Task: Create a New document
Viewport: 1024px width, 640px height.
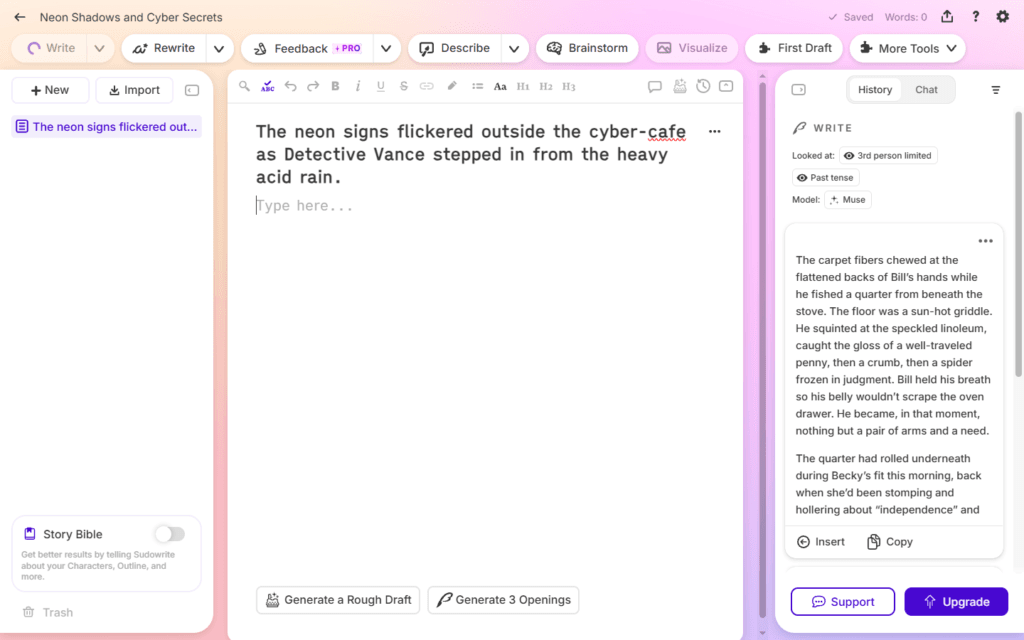Action: pyautogui.click(x=50, y=90)
